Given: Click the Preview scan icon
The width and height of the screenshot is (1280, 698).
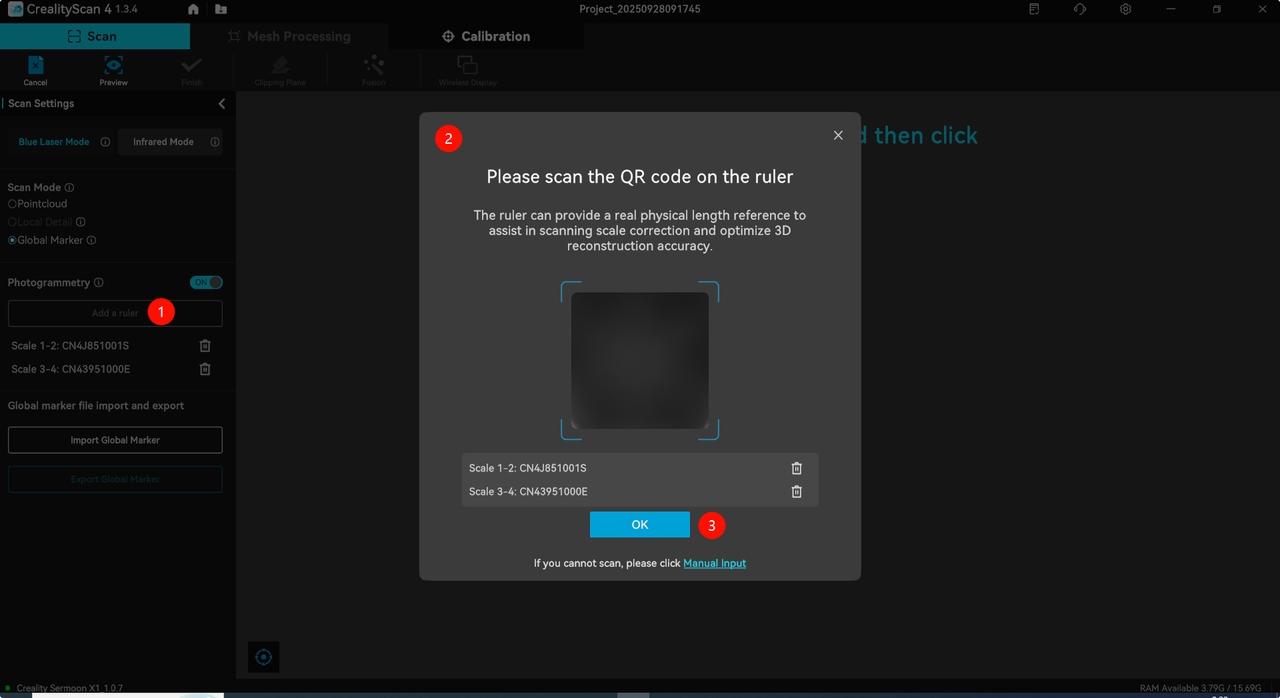Looking at the screenshot, I should [x=113, y=70].
